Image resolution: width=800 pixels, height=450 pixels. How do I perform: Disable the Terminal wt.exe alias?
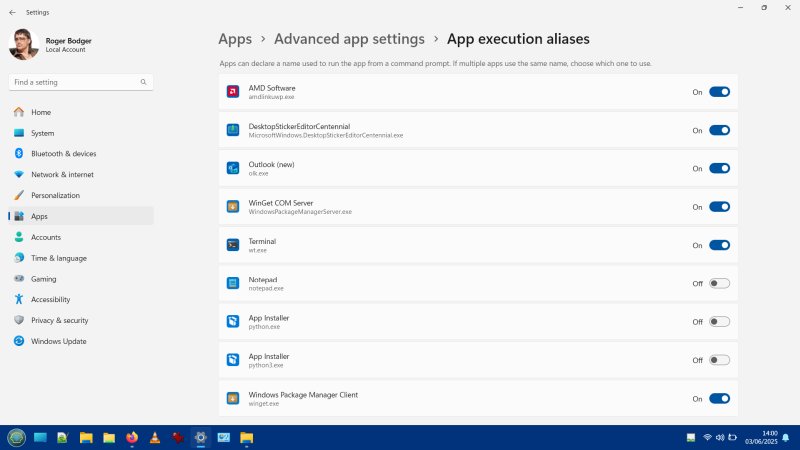pyautogui.click(x=719, y=245)
